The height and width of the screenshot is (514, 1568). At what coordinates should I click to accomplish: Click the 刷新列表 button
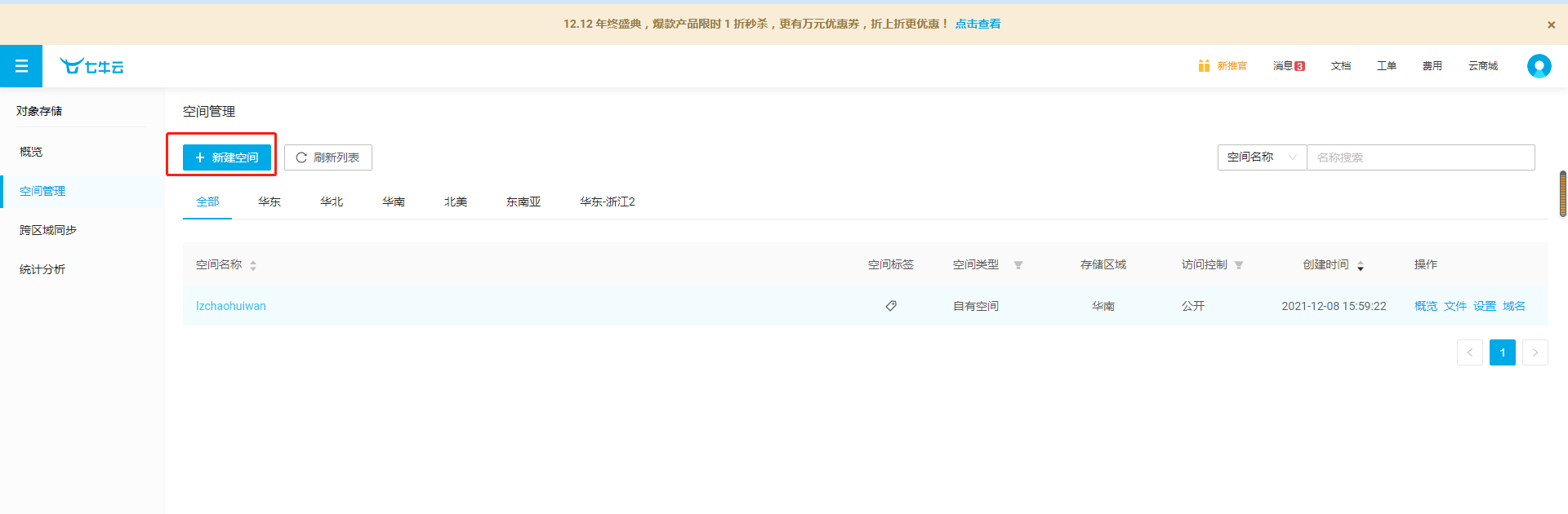coord(328,157)
